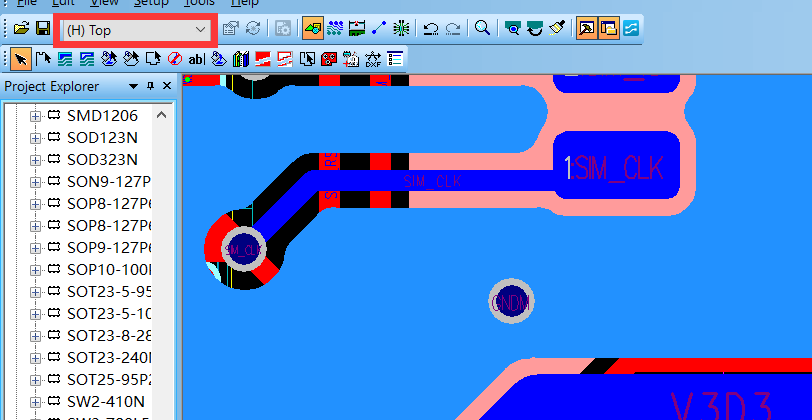
Task: Open the (H) Top layer dropdown
Action: click(x=135, y=30)
